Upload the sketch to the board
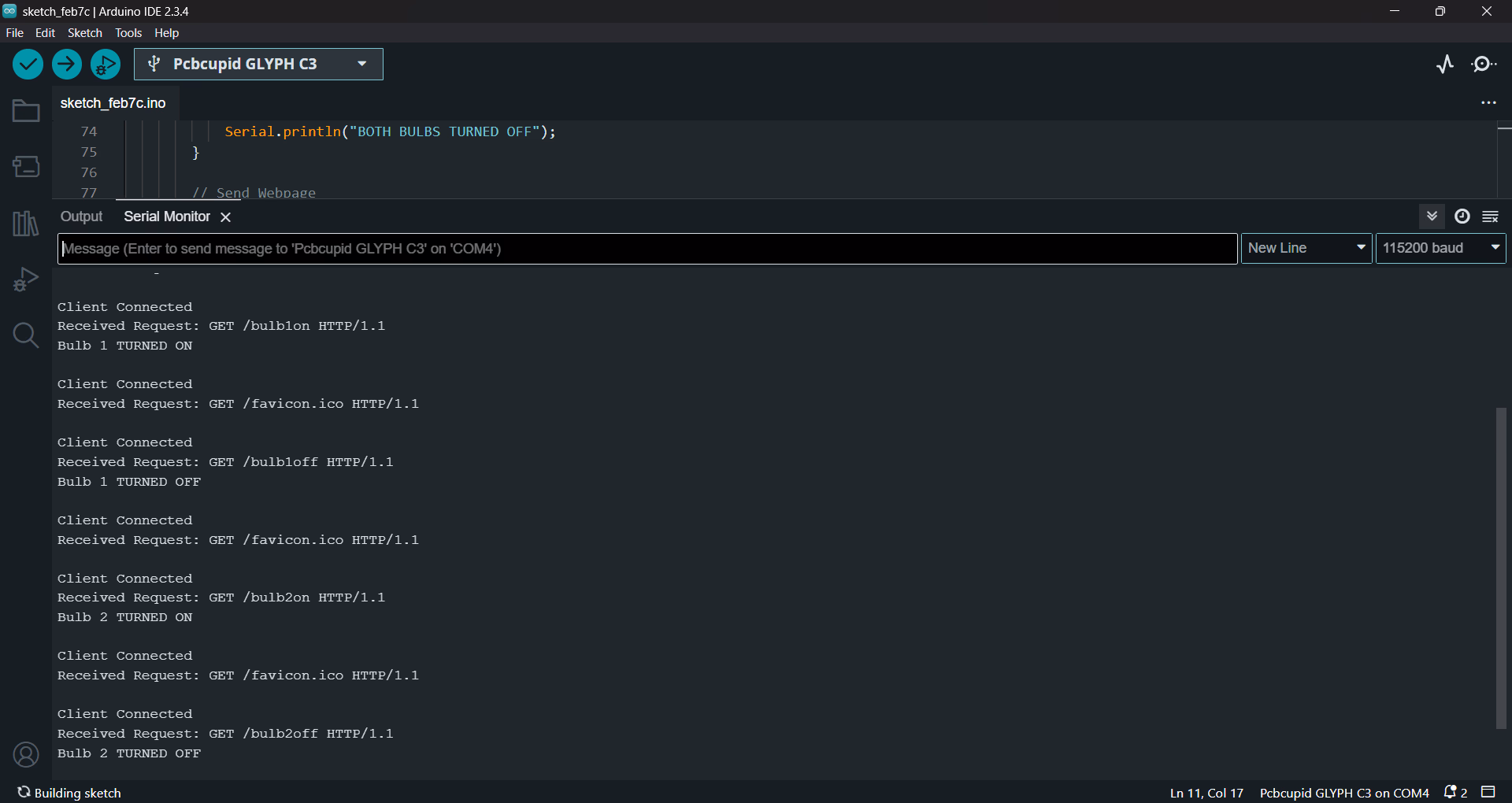 tap(66, 64)
